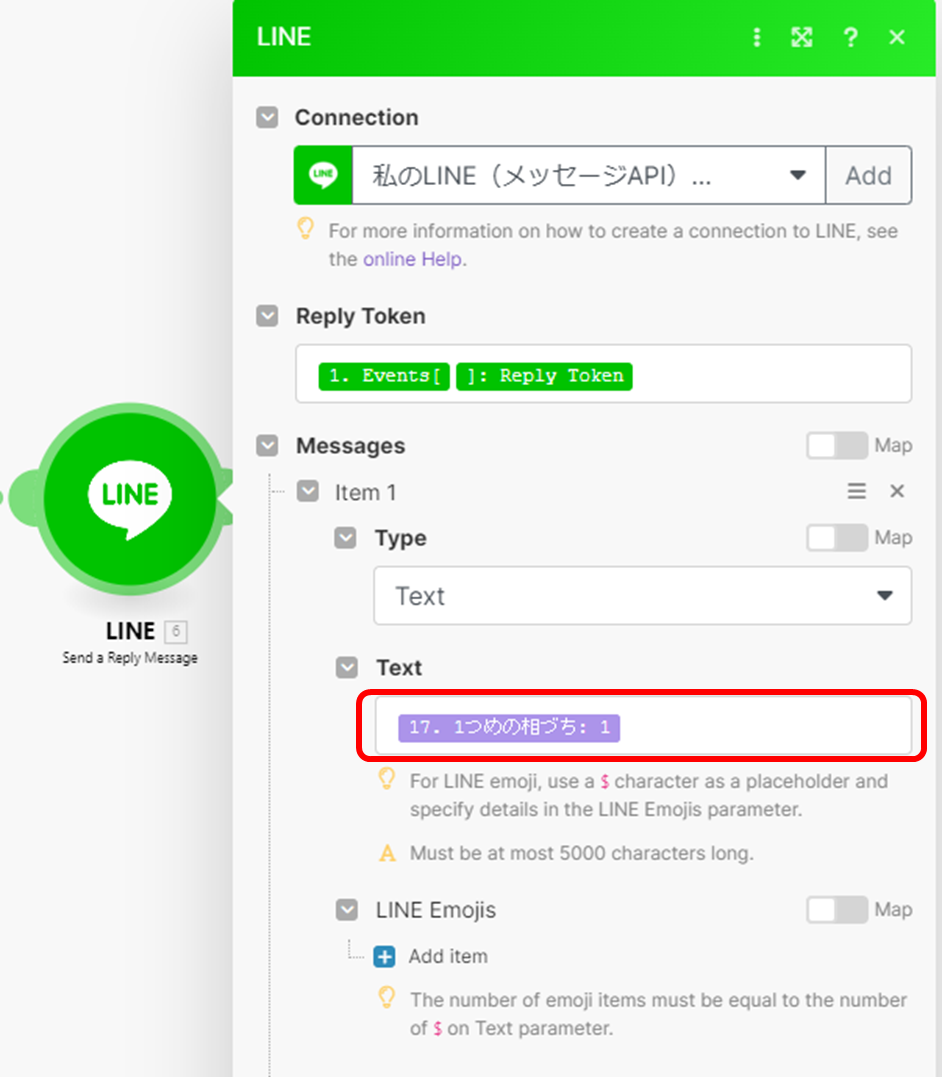The height and width of the screenshot is (1077, 942).
Task: Click the Add connection button
Action: [x=868, y=175]
